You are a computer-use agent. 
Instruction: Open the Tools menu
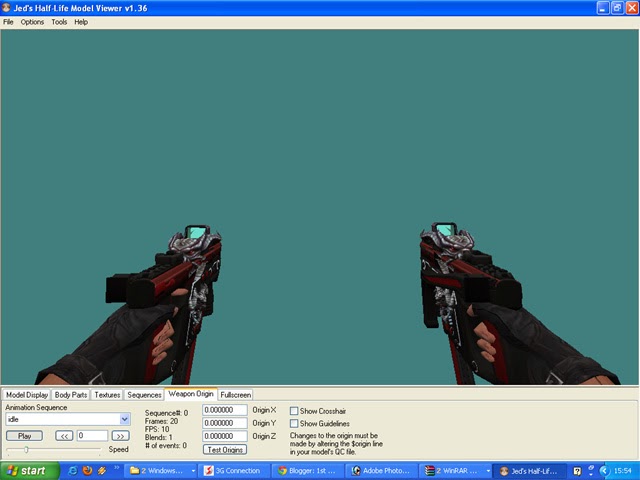[59, 22]
